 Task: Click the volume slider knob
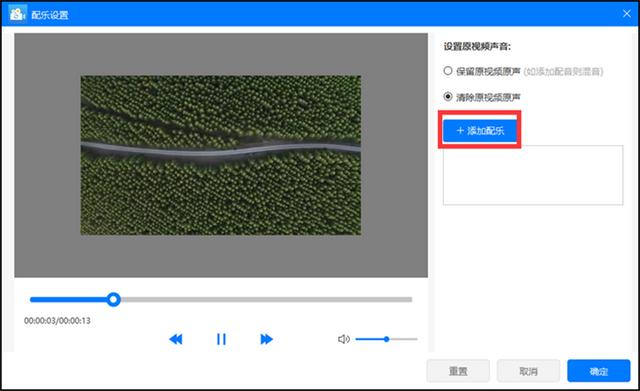386,339
